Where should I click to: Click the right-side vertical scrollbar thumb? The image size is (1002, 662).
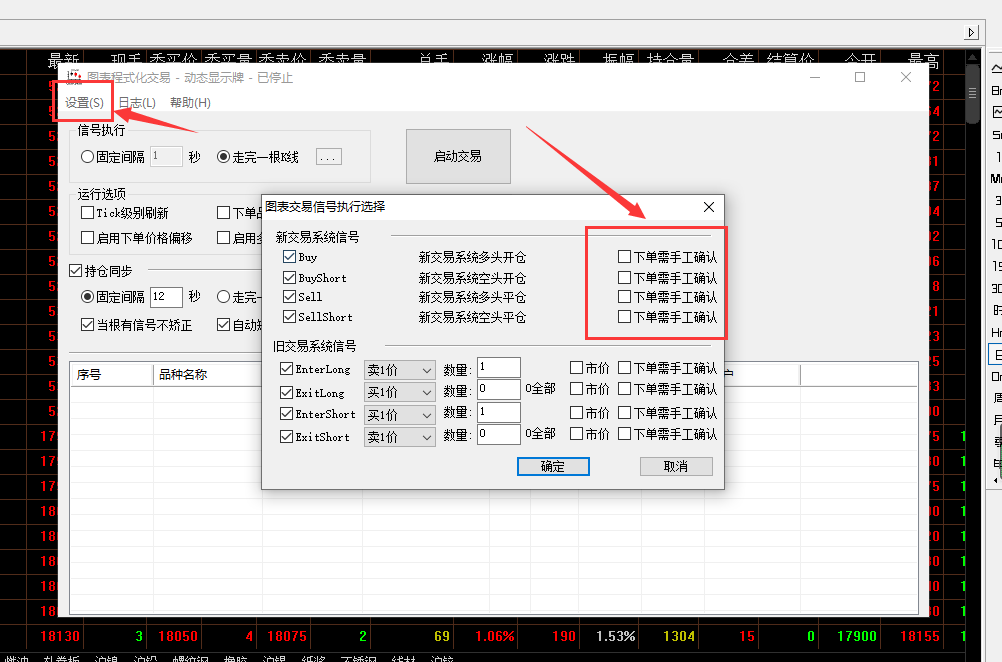[973, 95]
